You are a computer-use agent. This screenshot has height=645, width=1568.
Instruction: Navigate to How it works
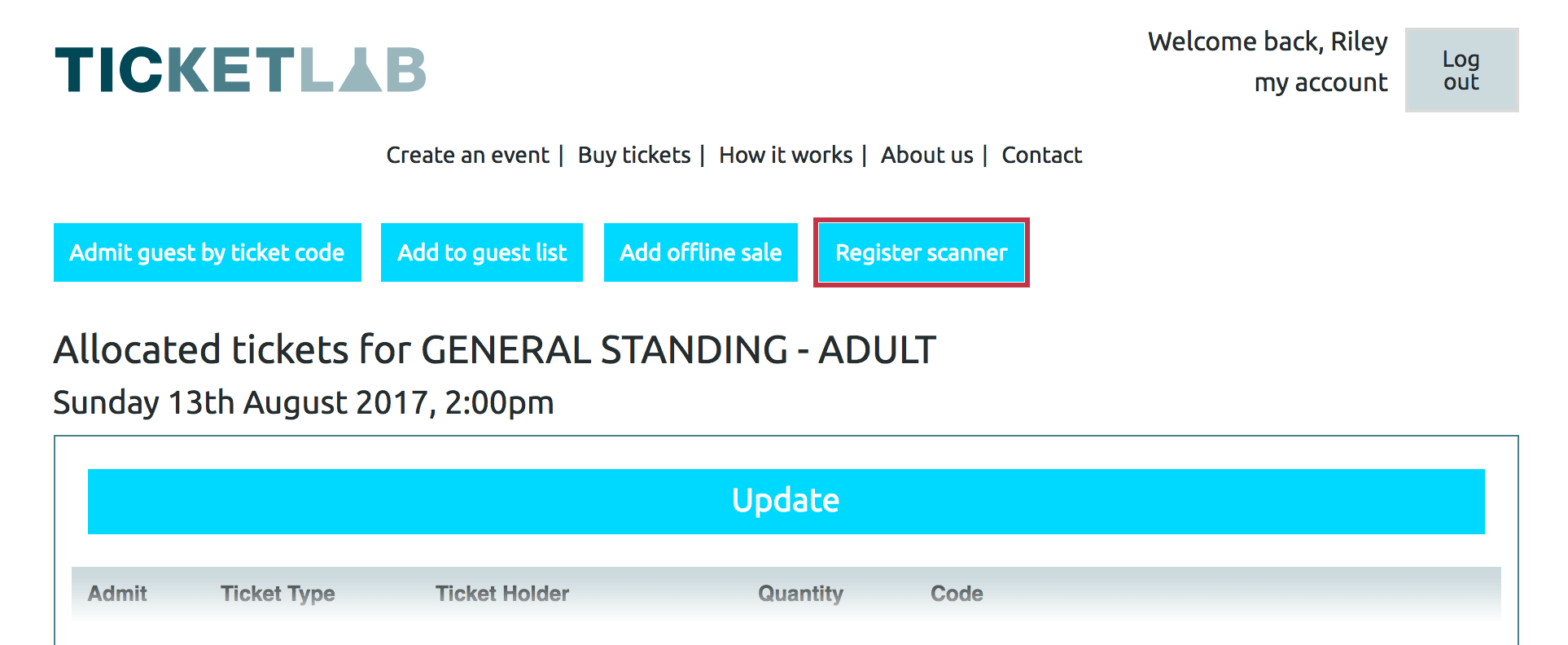click(x=785, y=155)
